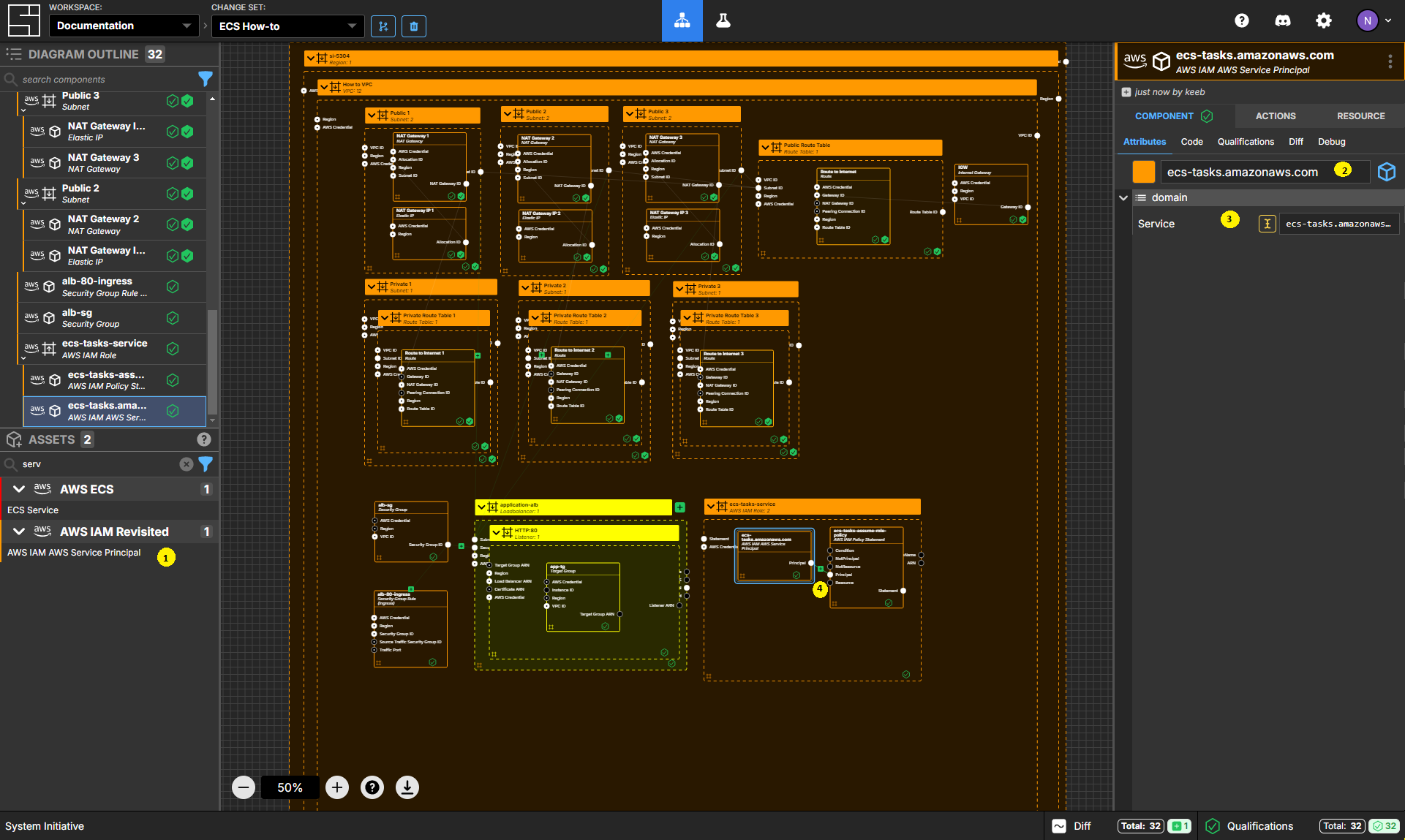Collapse the Public 3 subnet outline item
This screenshot has height=840, width=1405.
pos(23,110)
